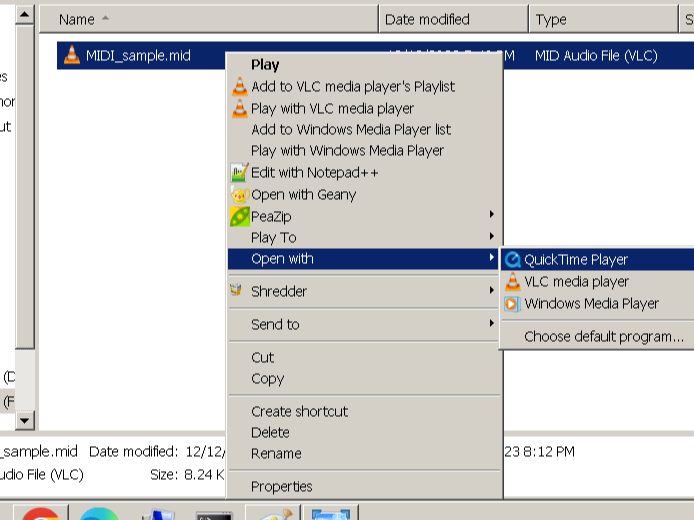Image resolution: width=694 pixels, height=520 pixels.
Task: Click the MID Audio File (VLC) type cell
Action: click(x=596, y=55)
